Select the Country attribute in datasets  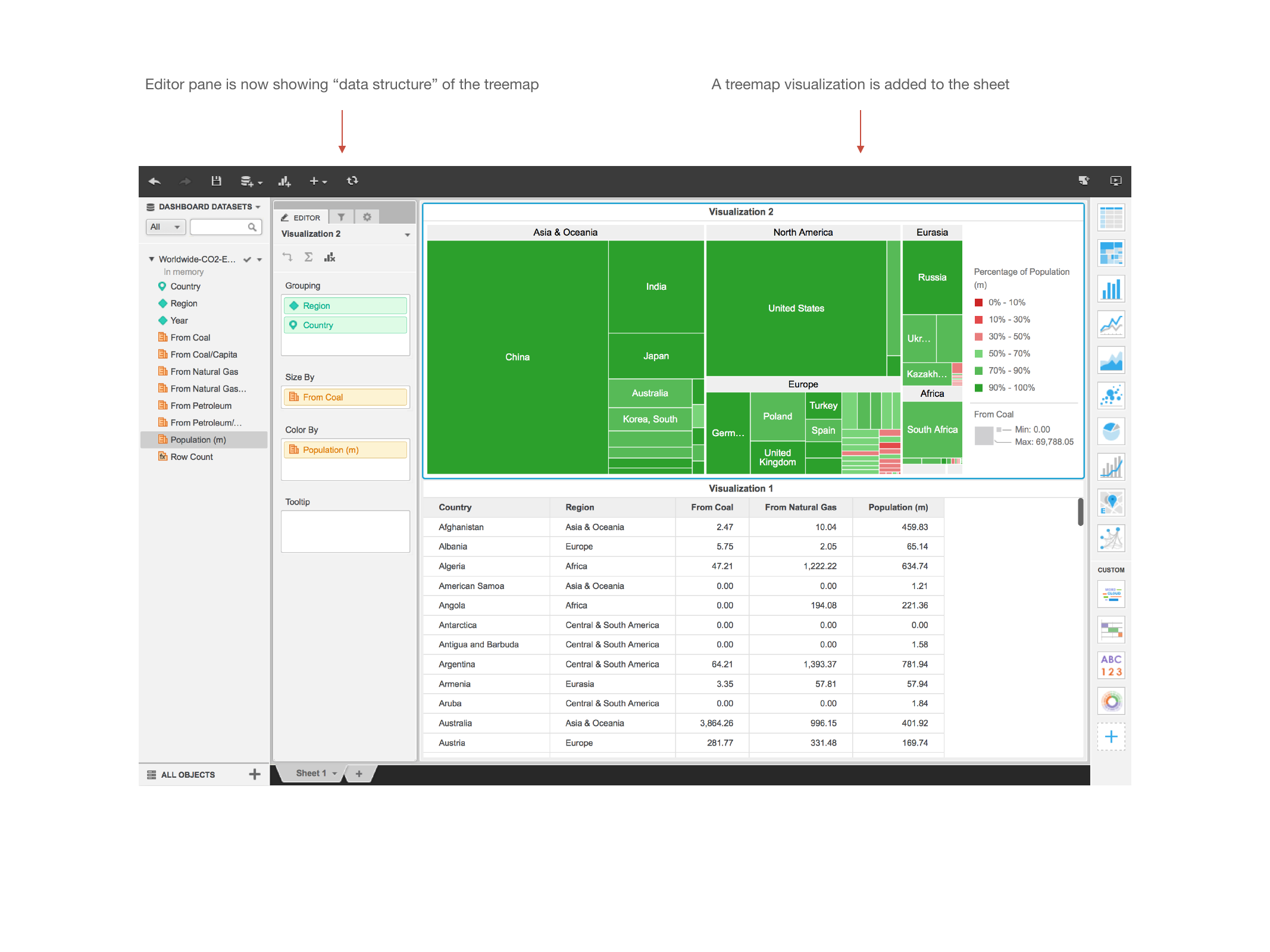pyautogui.click(x=184, y=287)
